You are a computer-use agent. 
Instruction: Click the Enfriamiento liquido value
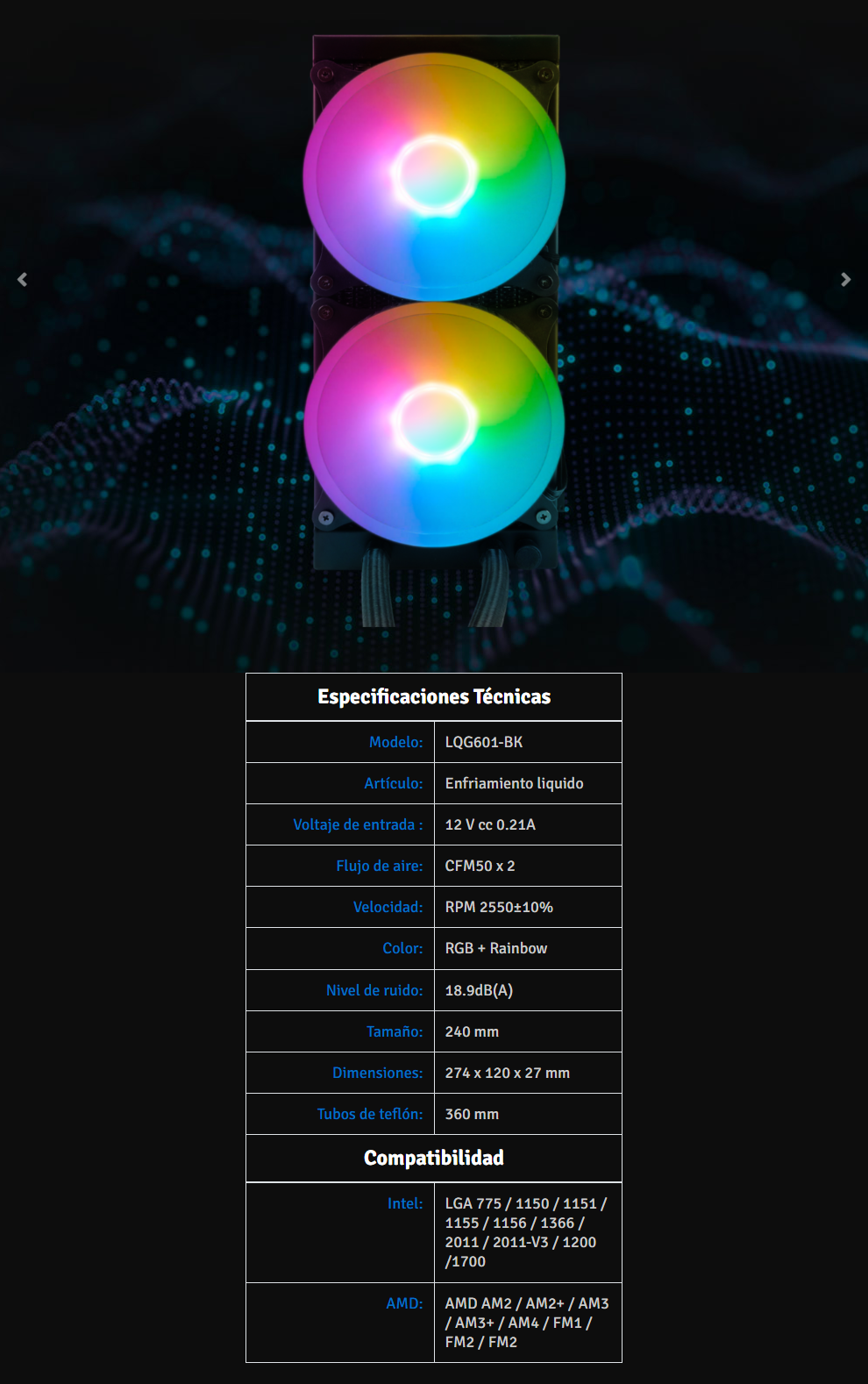(x=514, y=783)
